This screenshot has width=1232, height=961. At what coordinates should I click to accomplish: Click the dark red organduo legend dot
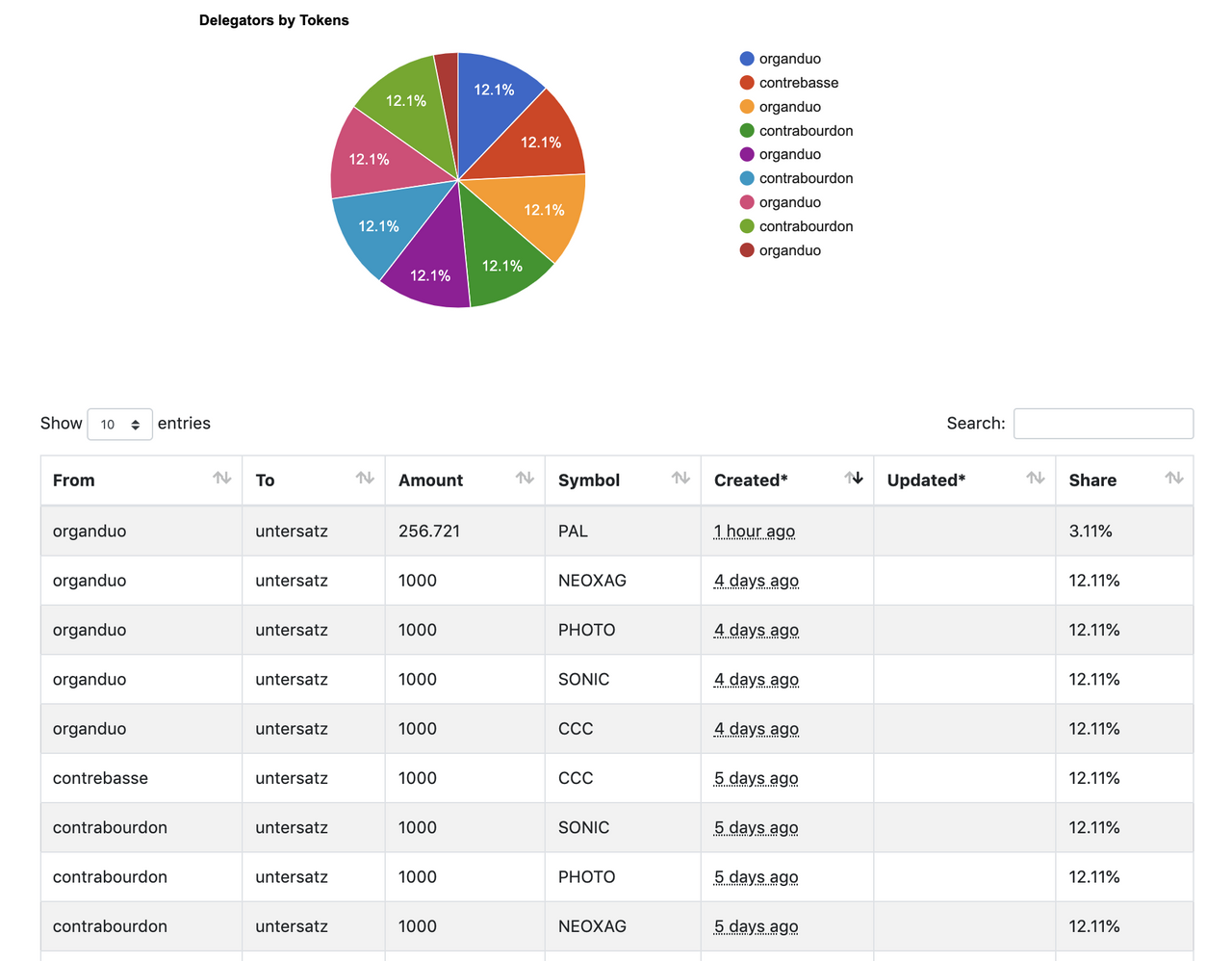point(747,250)
